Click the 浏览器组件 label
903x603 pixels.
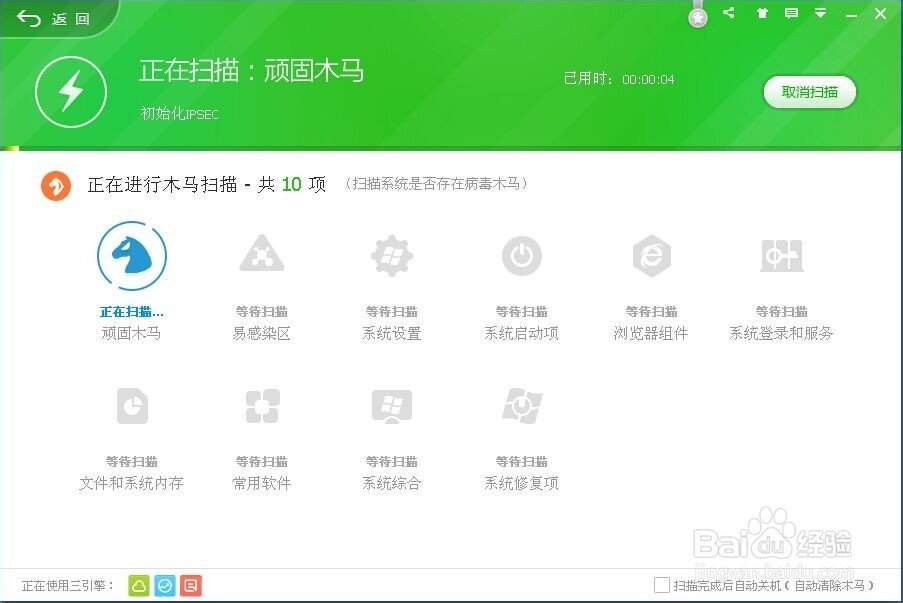tap(651, 333)
